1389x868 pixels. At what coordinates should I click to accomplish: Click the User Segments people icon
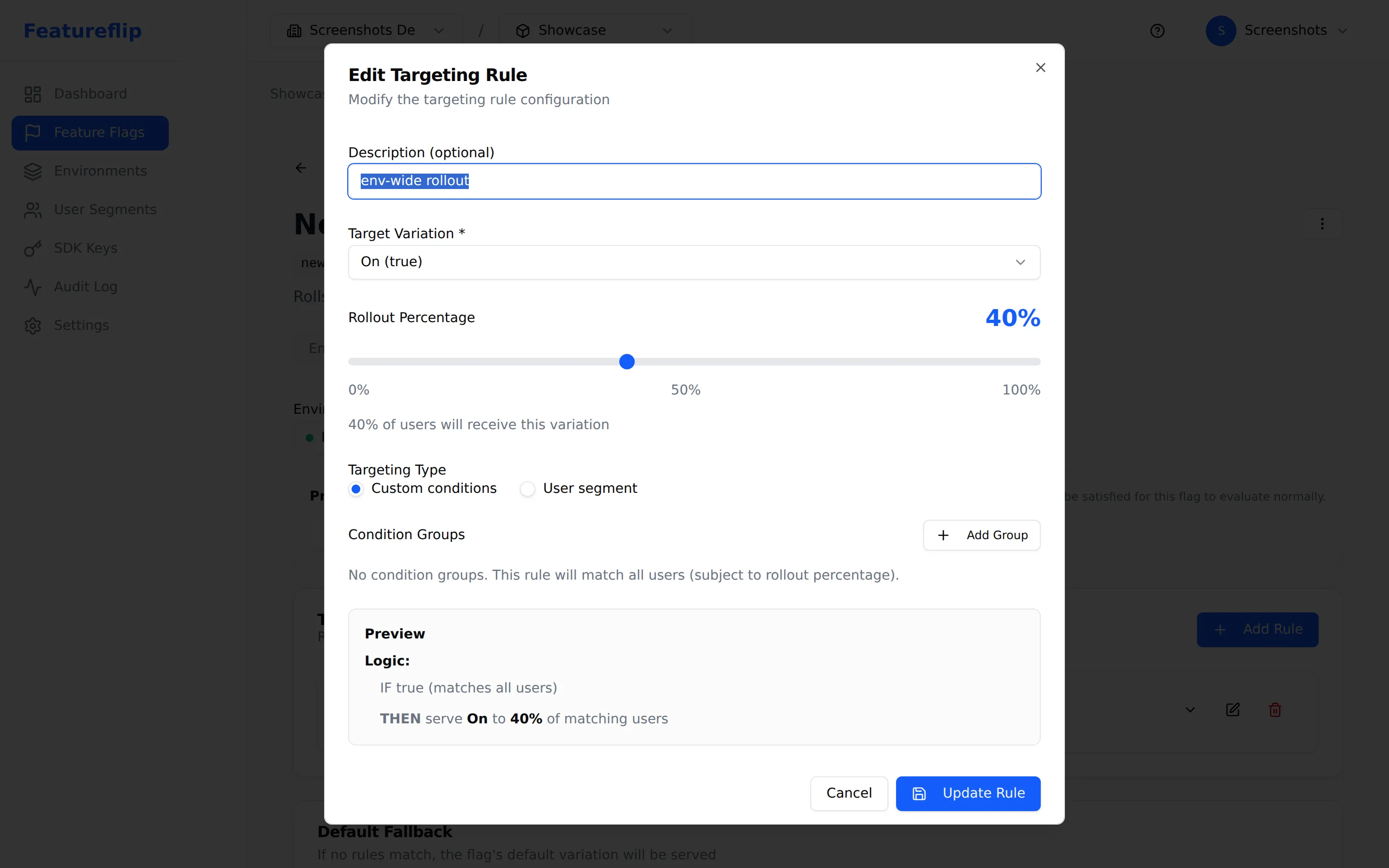point(33,210)
